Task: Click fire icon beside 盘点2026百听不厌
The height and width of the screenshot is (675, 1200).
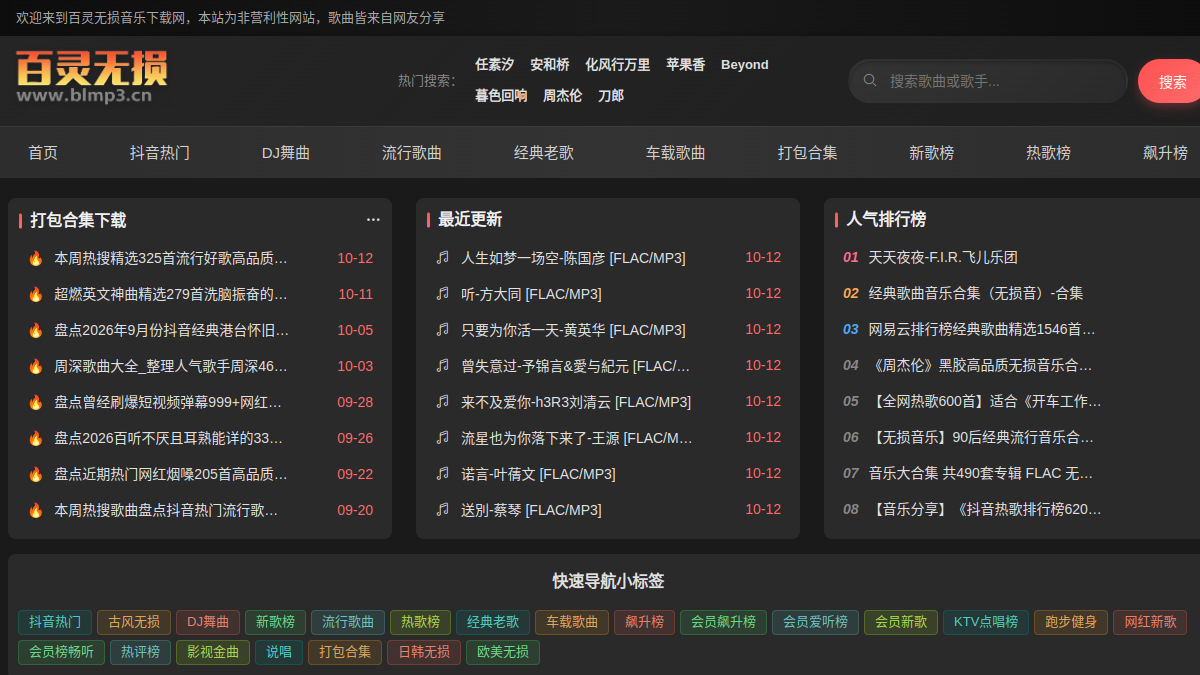Action: [x=35, y=438]
